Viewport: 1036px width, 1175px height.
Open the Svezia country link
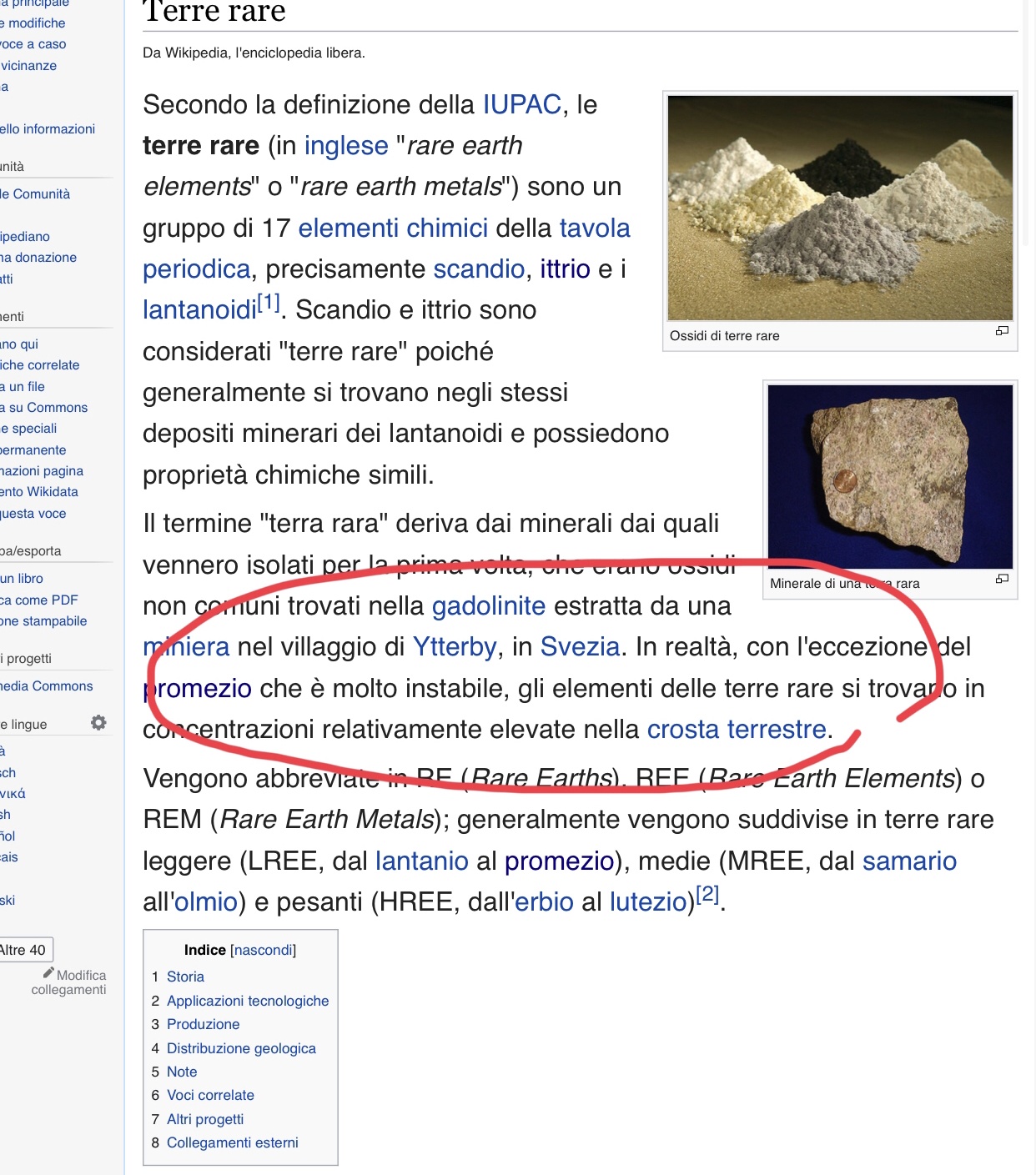[580, 647]
